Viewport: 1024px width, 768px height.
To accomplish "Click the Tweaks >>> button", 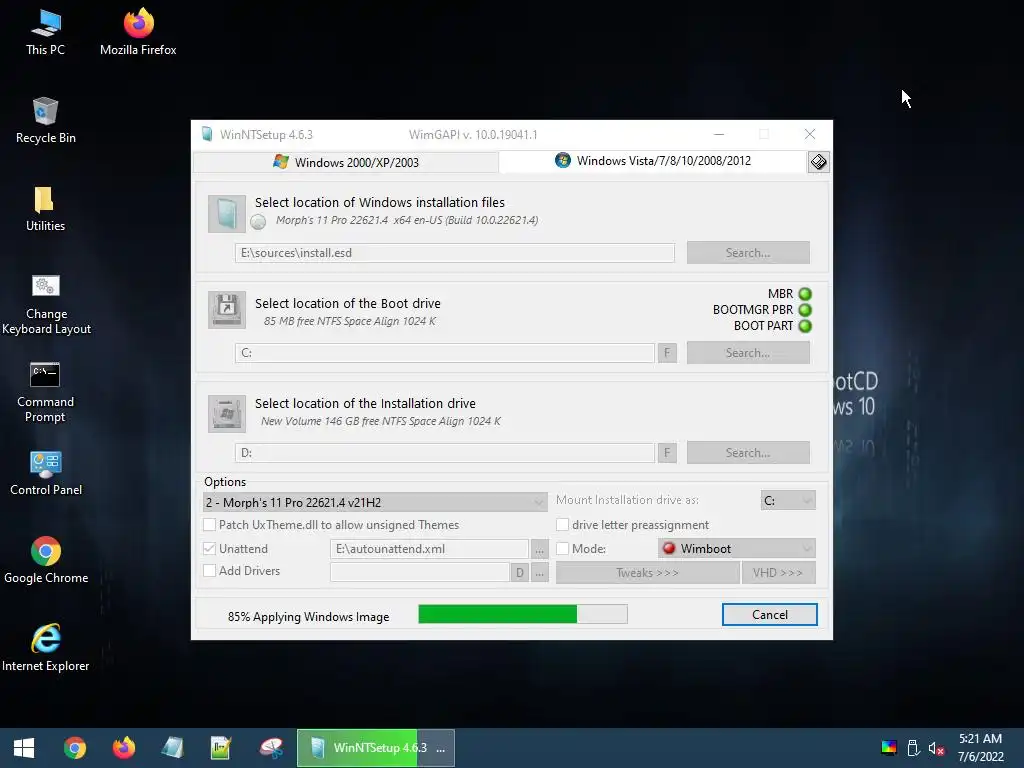I will [647, 573].
